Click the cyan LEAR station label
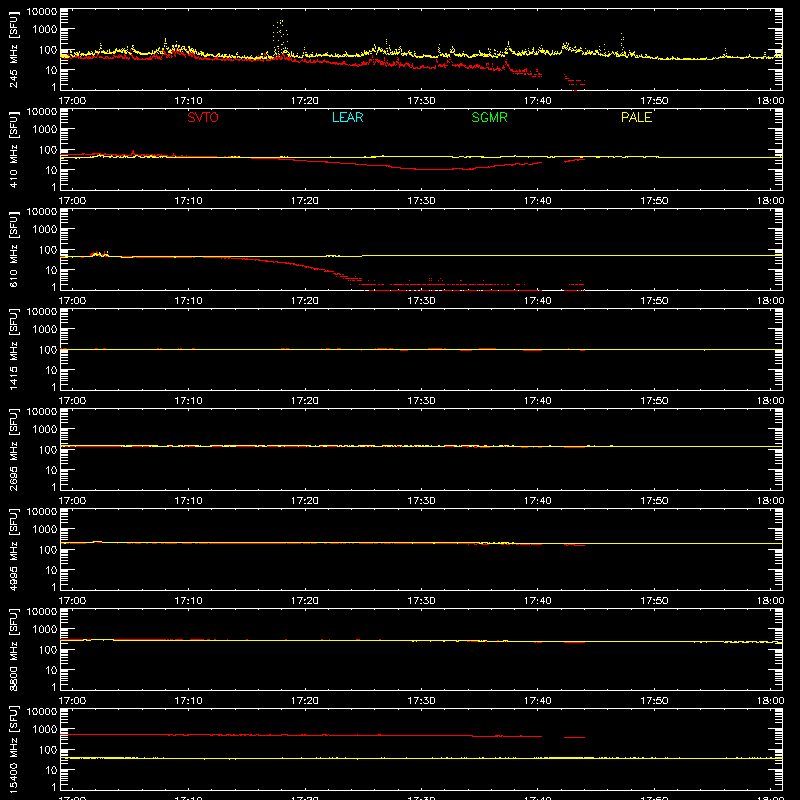Screen dimensions: 800x800 347,117
